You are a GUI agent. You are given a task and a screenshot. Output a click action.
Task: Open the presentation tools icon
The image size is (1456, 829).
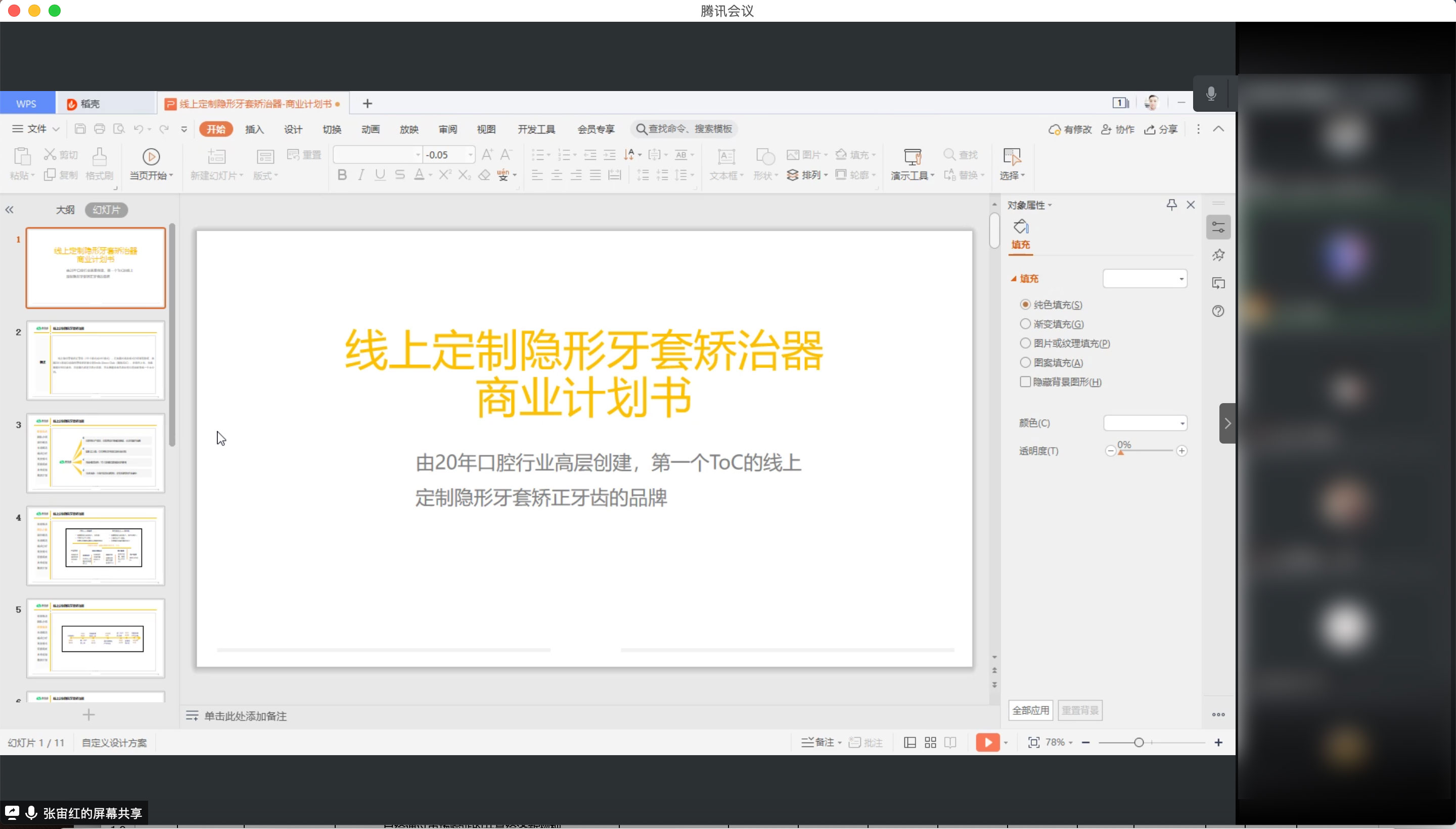click(x=913, y=157)
